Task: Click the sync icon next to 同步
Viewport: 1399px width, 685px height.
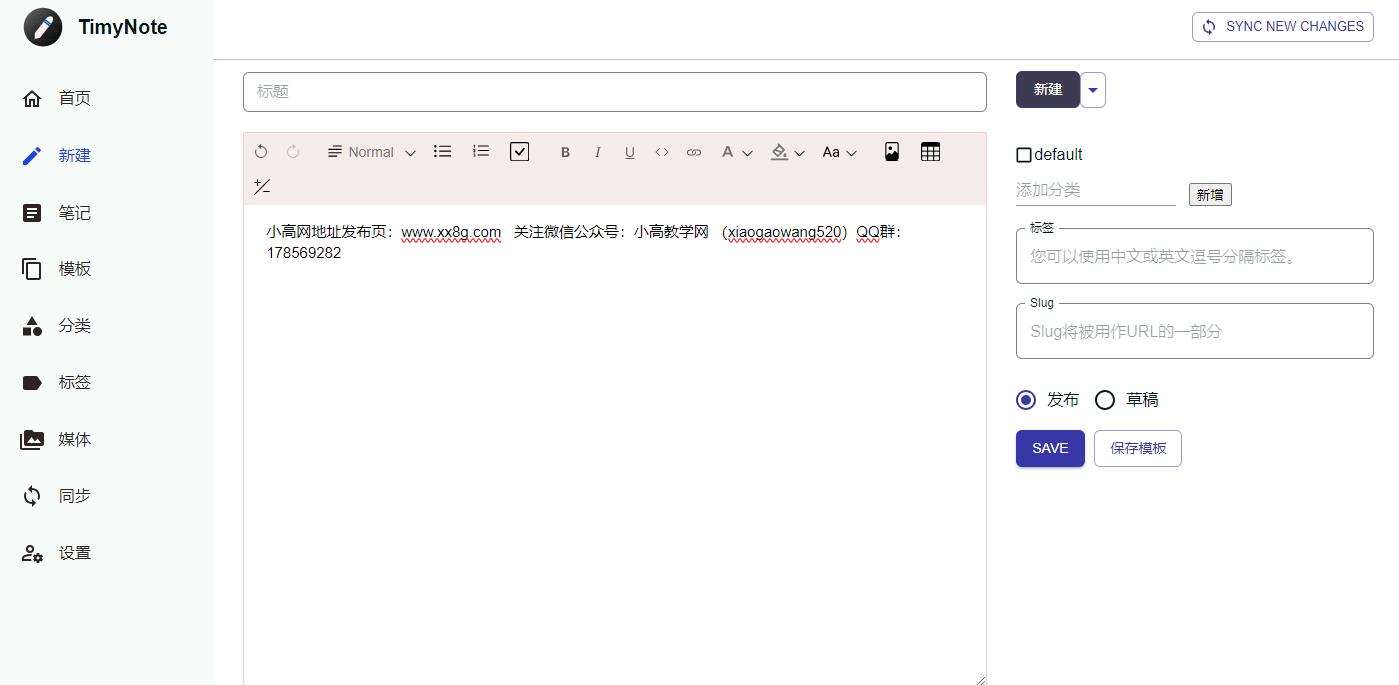Action: [32, 496]
